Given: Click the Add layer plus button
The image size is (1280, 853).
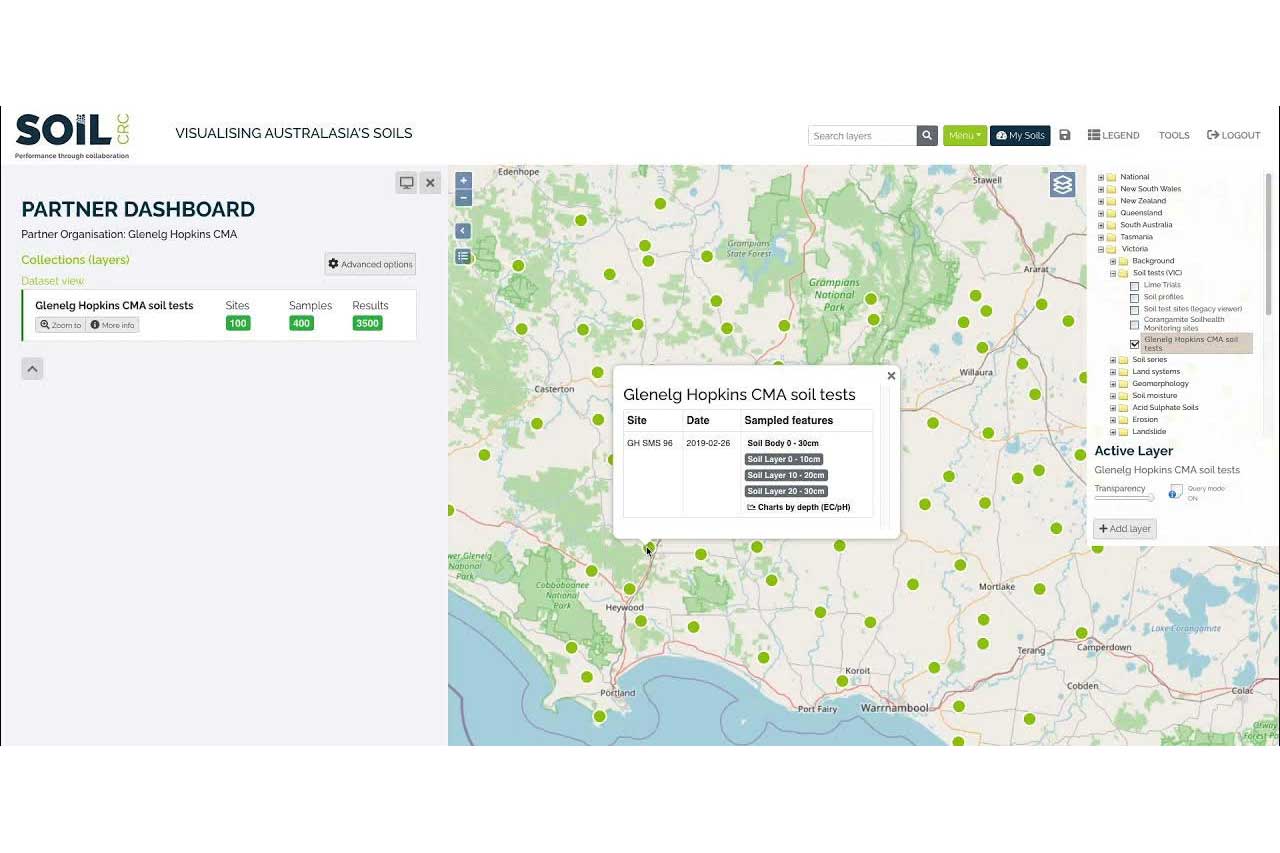Looking at the screenshot, I should click(1125, 529).
